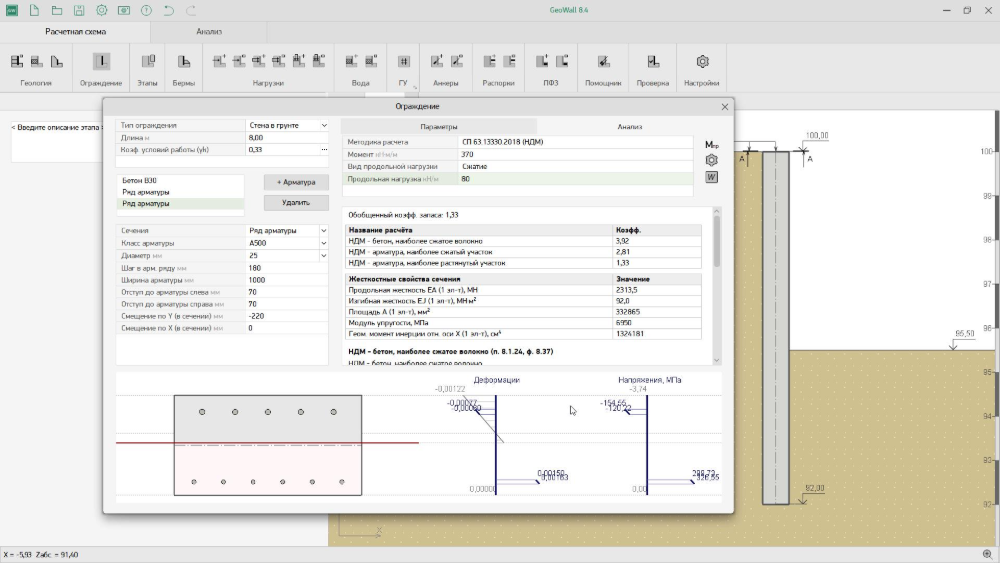This screenshot has width=1000, height=563.
Task: Open Настройки from the ribbon
Action: tap(703, 62)
